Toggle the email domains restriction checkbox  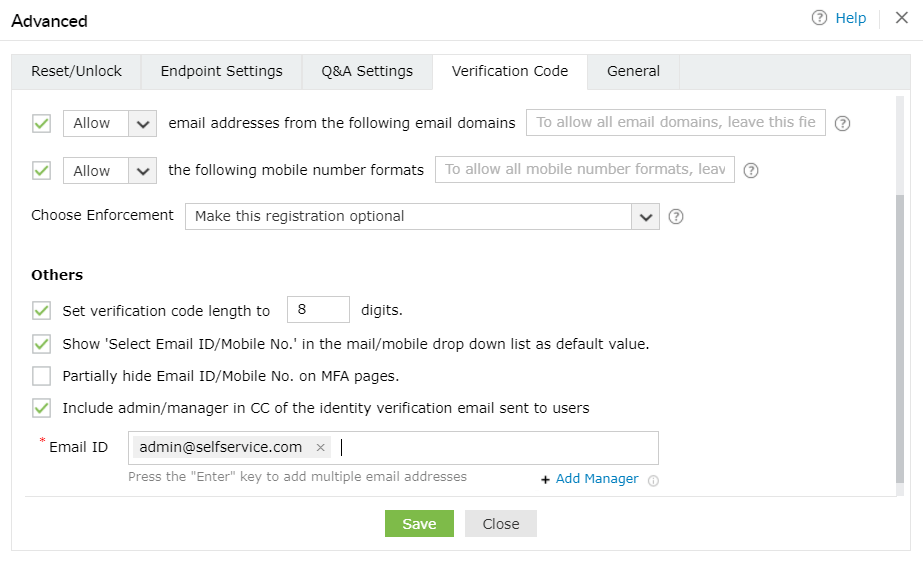point(42,123)
